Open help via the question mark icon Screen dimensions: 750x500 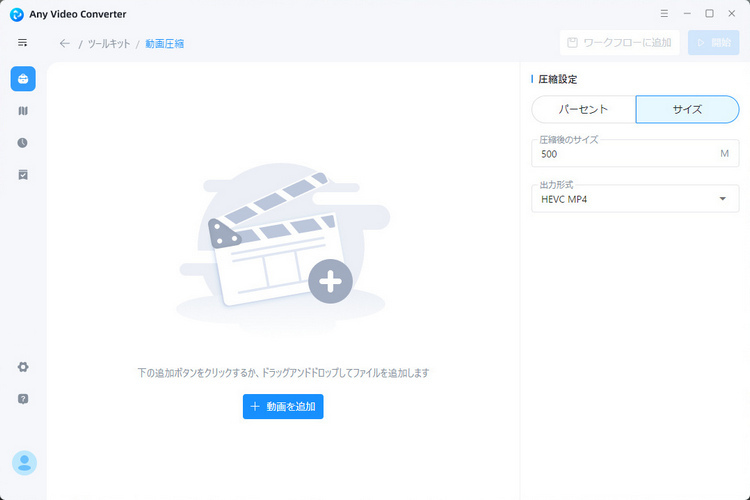(23, 399)
